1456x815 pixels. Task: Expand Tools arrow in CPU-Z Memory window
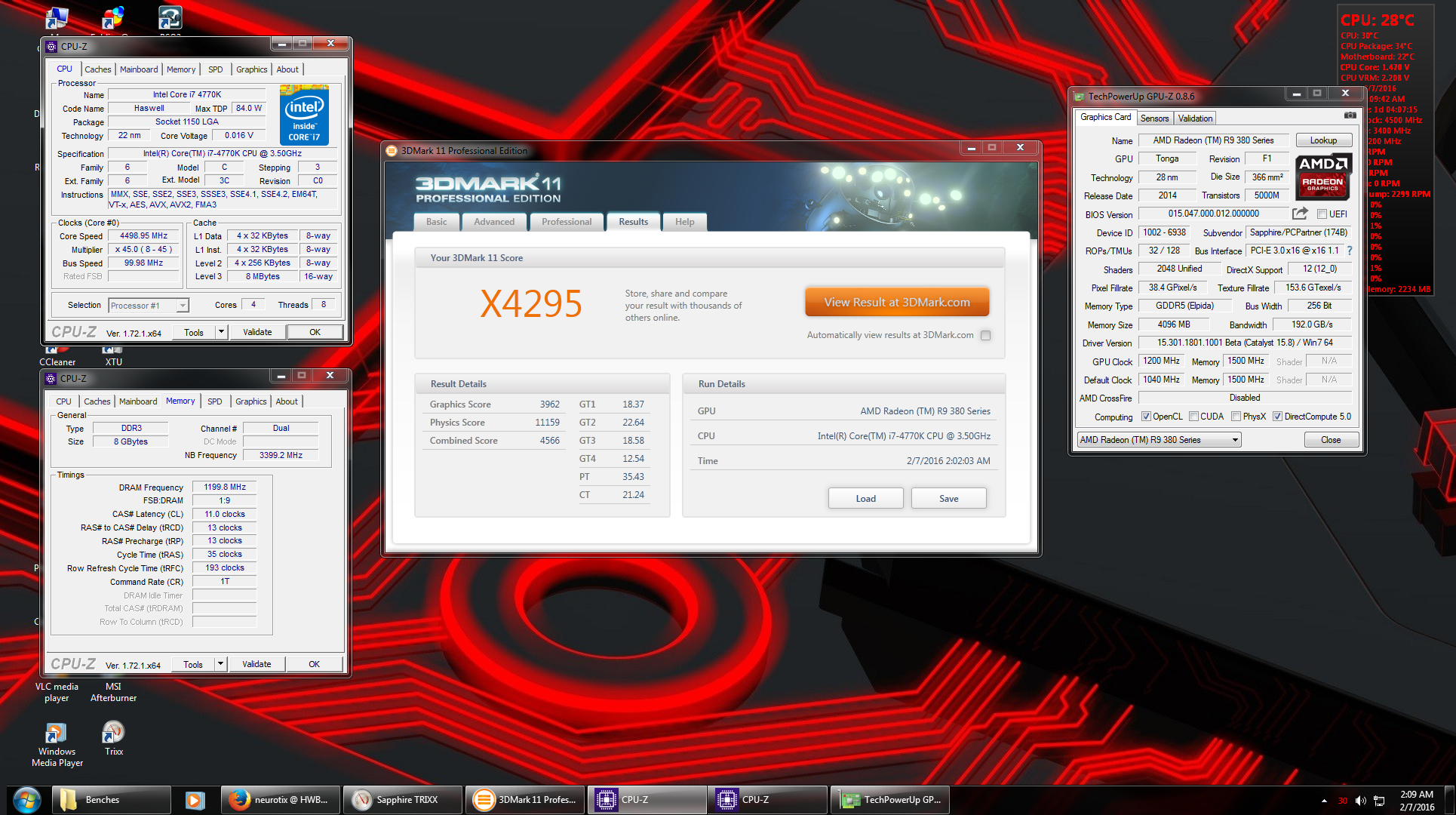220,664
